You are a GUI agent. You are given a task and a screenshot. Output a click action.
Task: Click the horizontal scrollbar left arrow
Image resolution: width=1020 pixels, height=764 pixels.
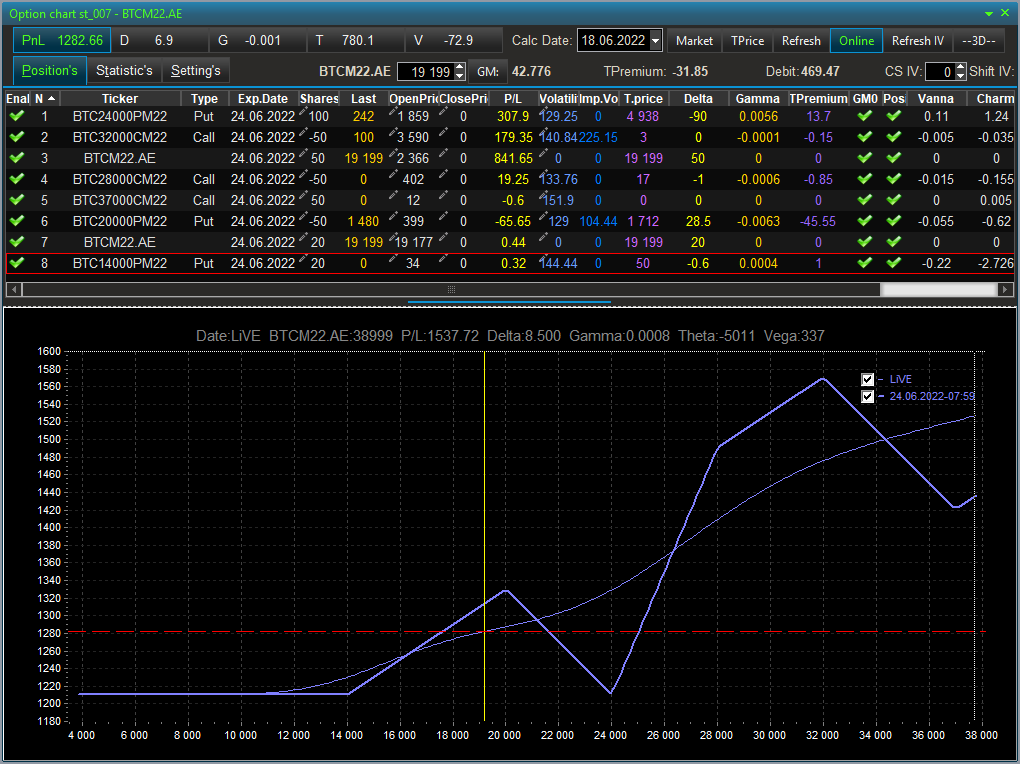(x=14, y=289)
